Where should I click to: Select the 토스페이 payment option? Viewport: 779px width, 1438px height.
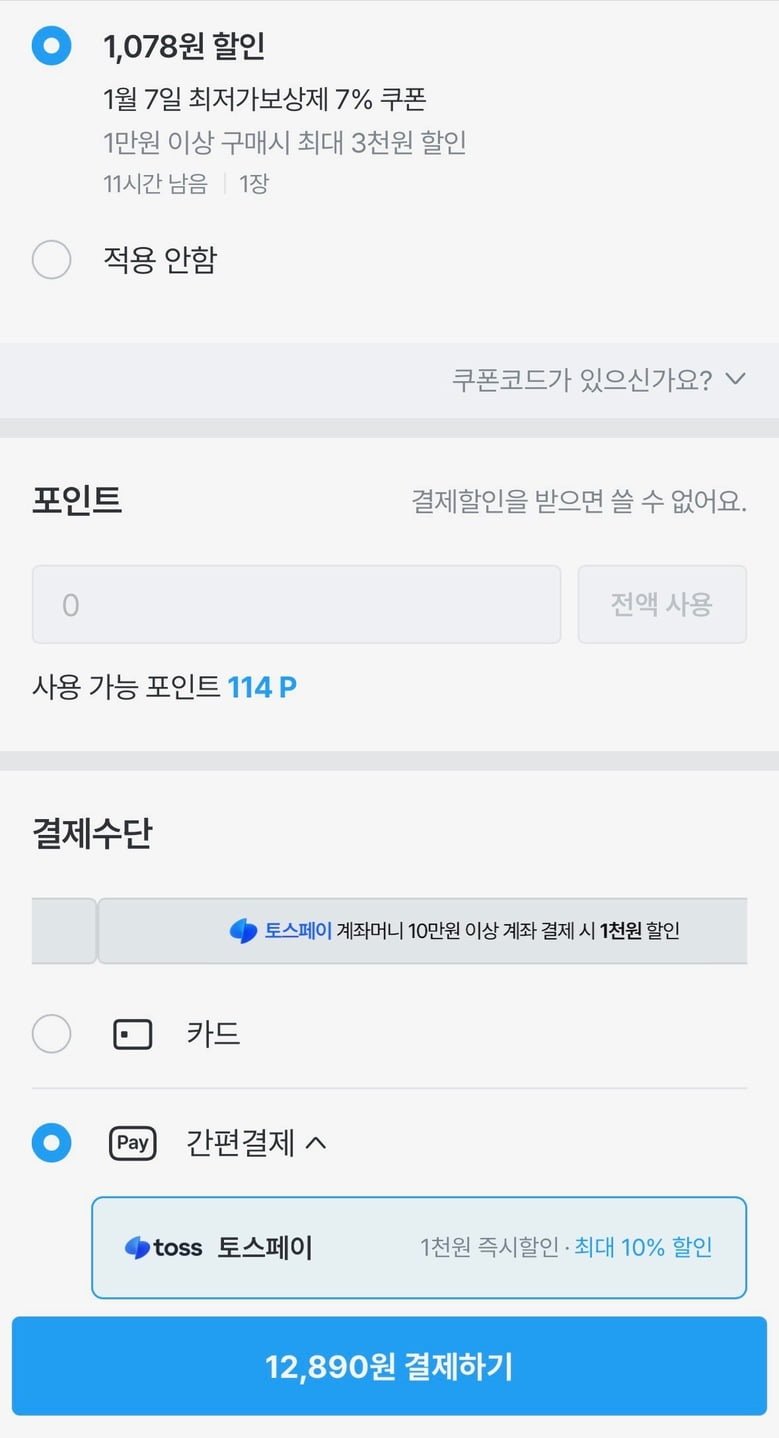pyautogui.click(x=419, y=1248)
